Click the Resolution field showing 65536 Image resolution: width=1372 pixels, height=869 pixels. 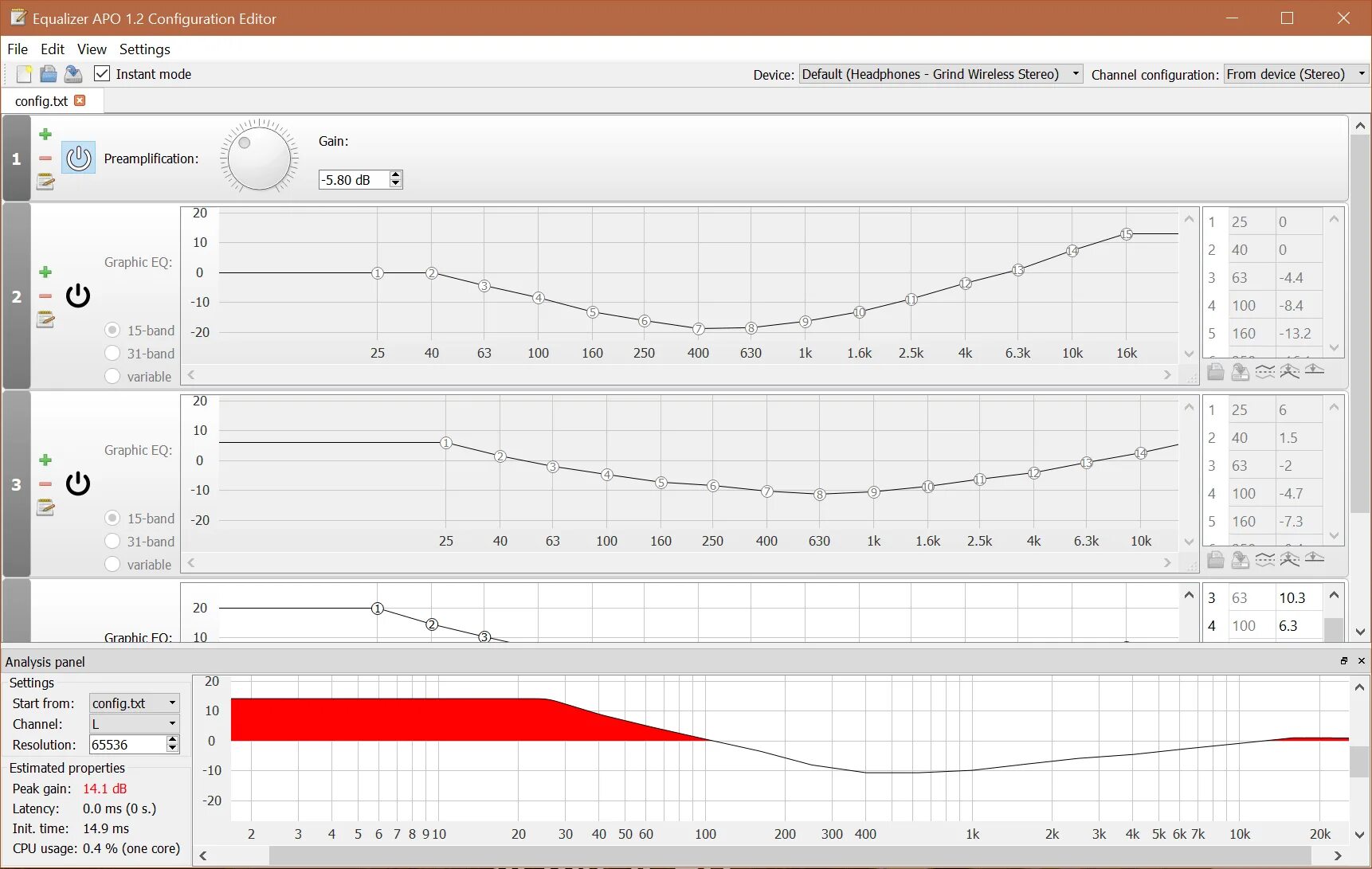tap(127, 745)
